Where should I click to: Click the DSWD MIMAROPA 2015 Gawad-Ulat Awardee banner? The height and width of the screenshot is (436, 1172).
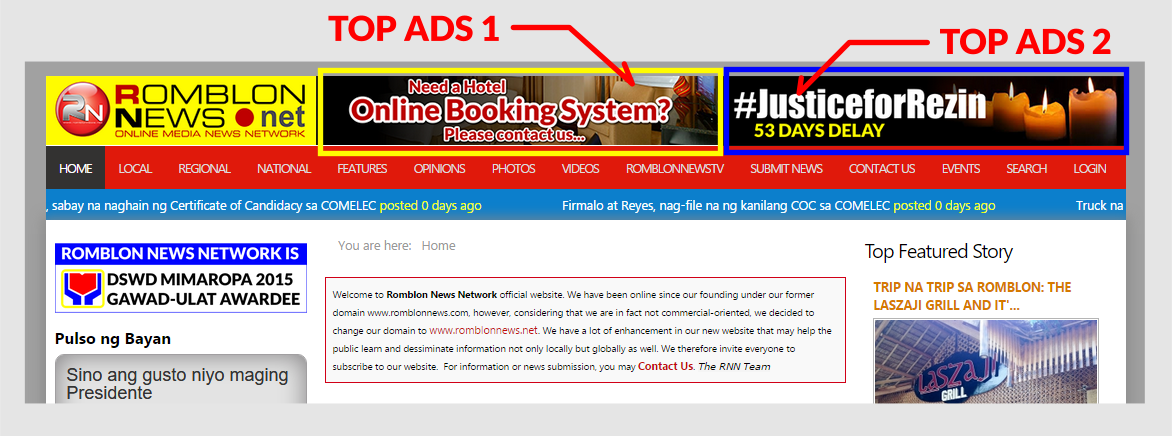(181, 278)
